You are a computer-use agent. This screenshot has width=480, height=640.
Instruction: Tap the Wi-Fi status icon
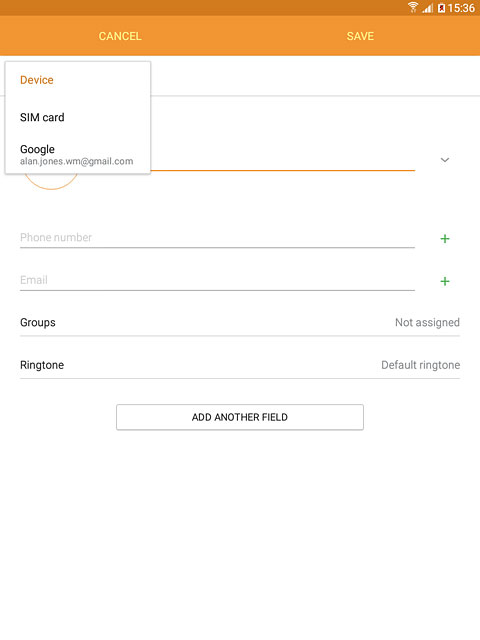413,7
